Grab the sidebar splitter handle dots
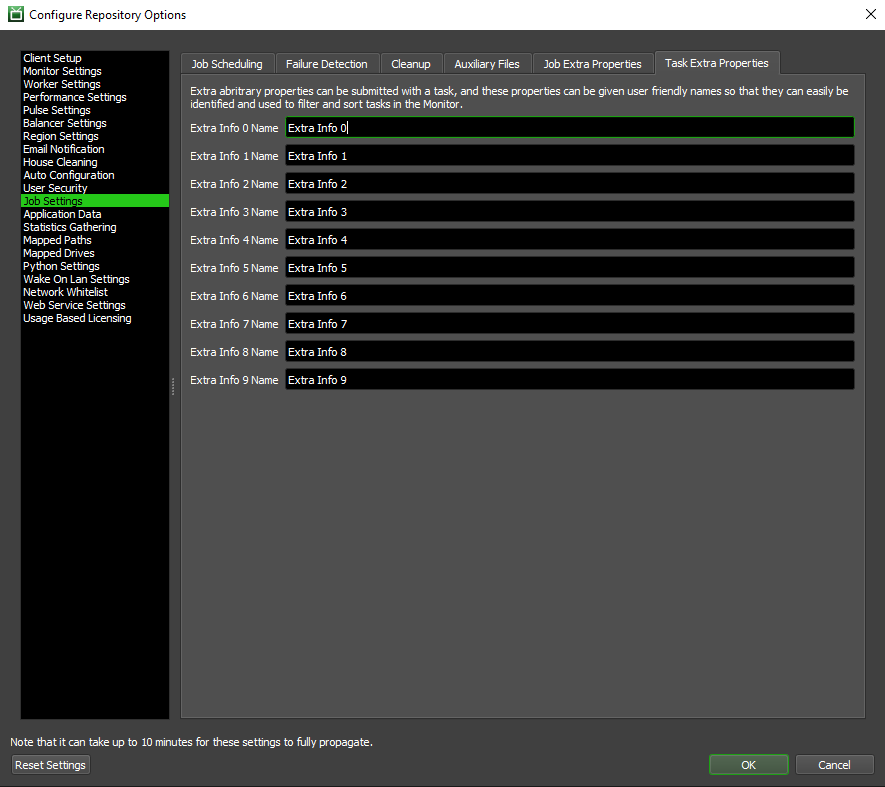This screenshot has height=787, width=885. point(173,386)
